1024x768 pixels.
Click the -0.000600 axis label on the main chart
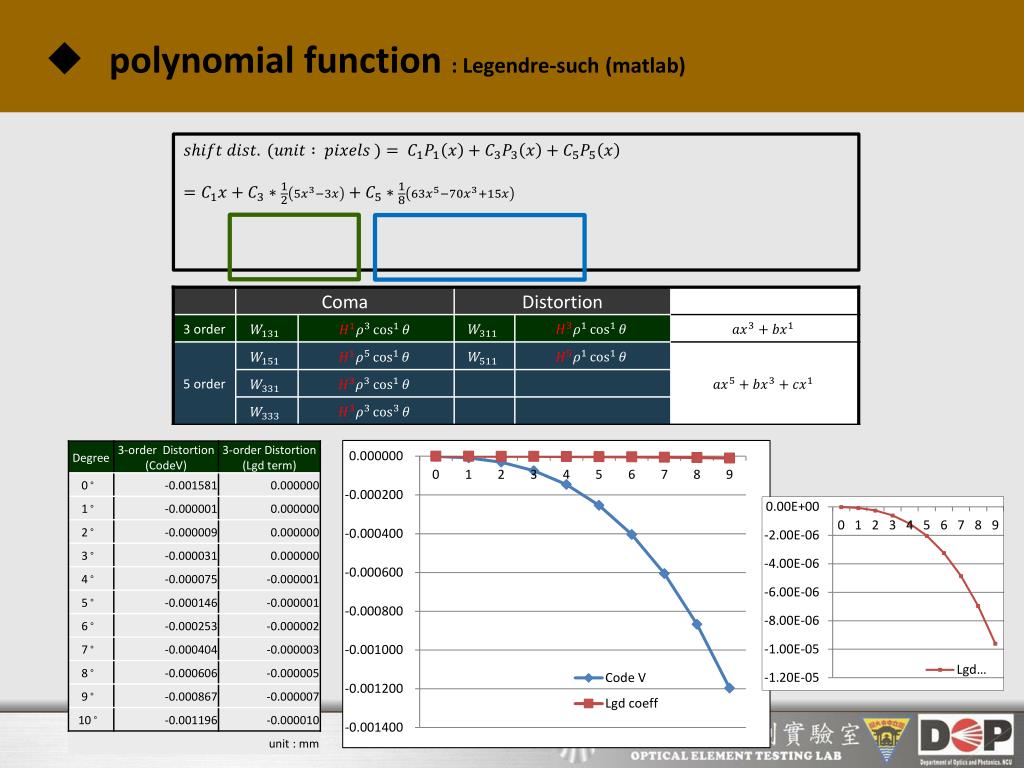pyautogui.click(x=375, y=572)
